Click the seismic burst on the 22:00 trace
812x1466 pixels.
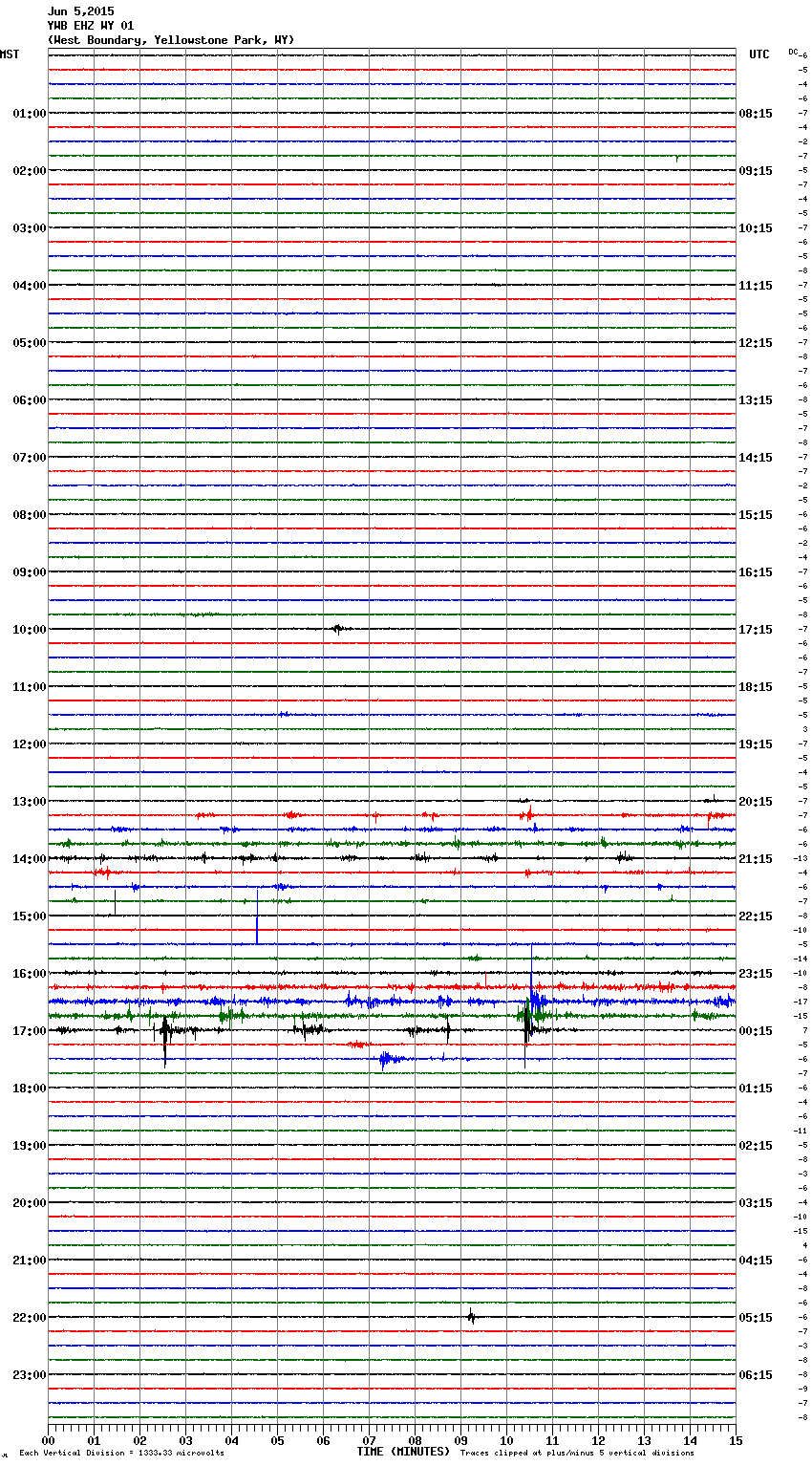(x=471, y=1317)
